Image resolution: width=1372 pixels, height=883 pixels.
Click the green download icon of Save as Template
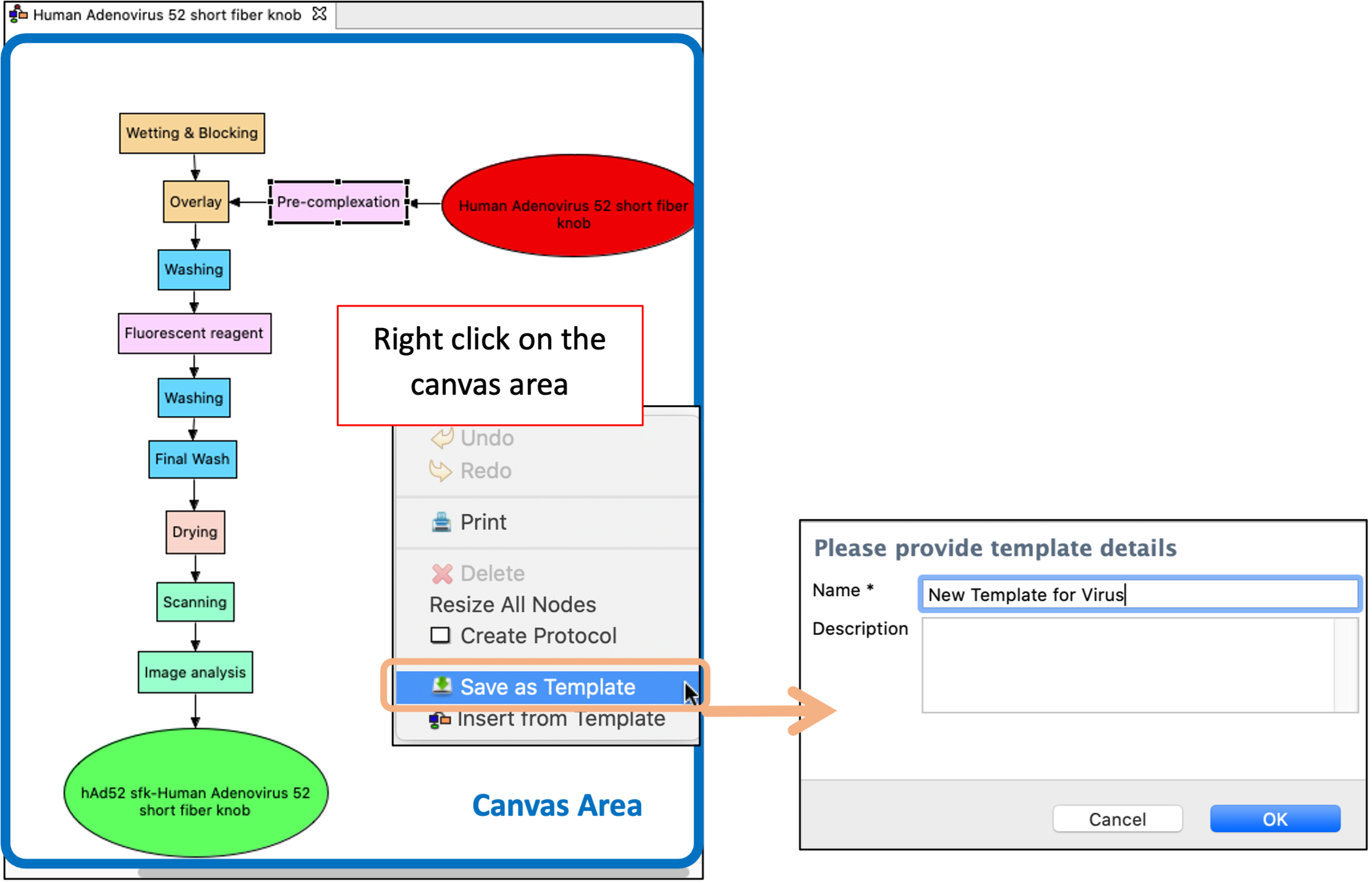(441, 687)
